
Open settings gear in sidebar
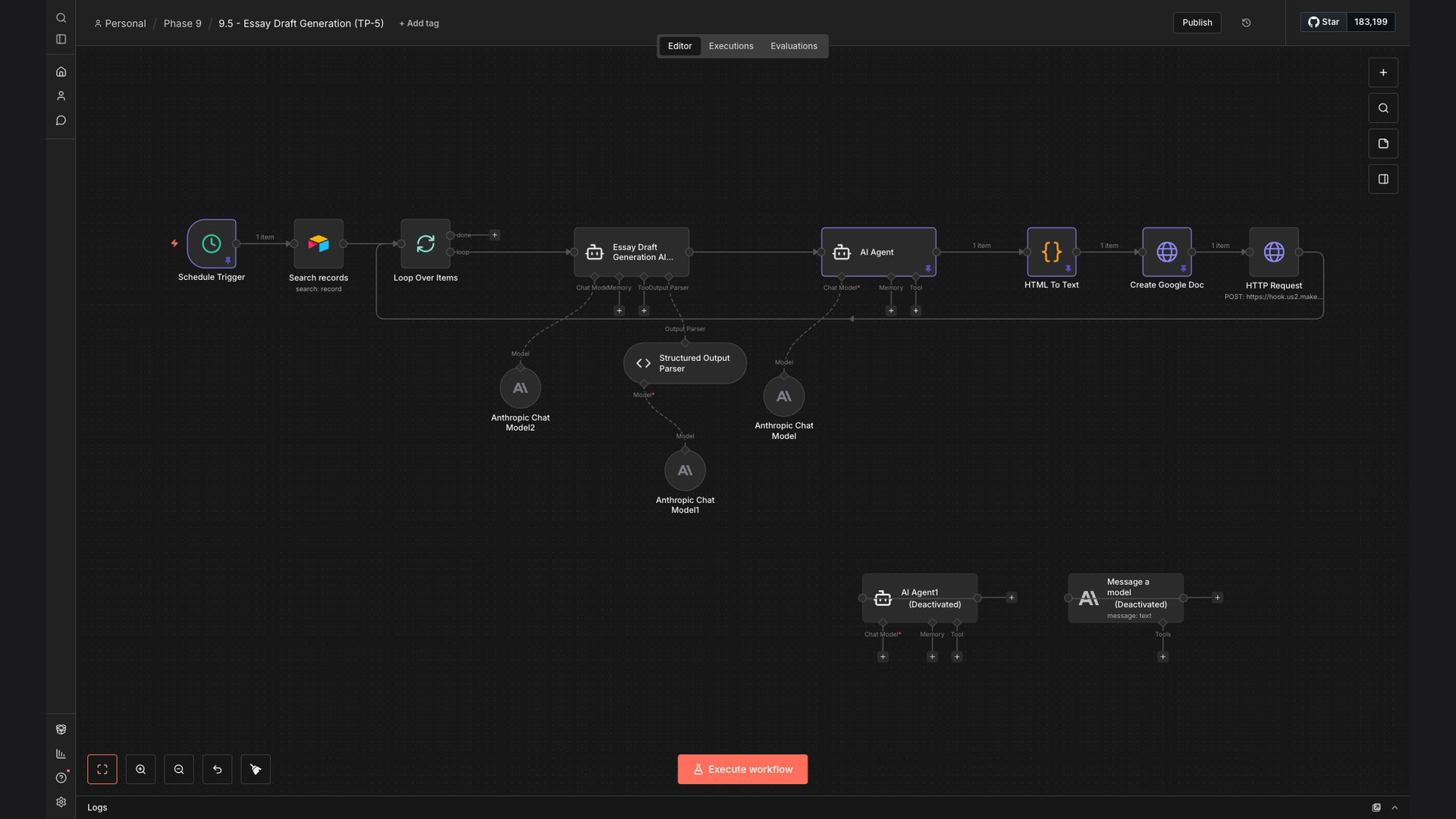coord(61,802)
